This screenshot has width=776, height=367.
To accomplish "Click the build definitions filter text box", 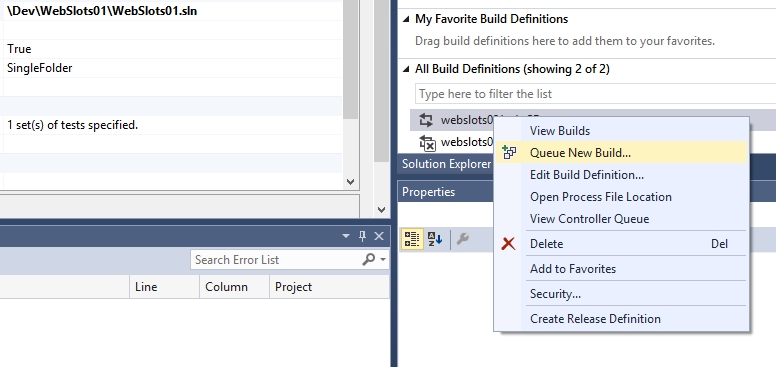I will pos(595,93).
